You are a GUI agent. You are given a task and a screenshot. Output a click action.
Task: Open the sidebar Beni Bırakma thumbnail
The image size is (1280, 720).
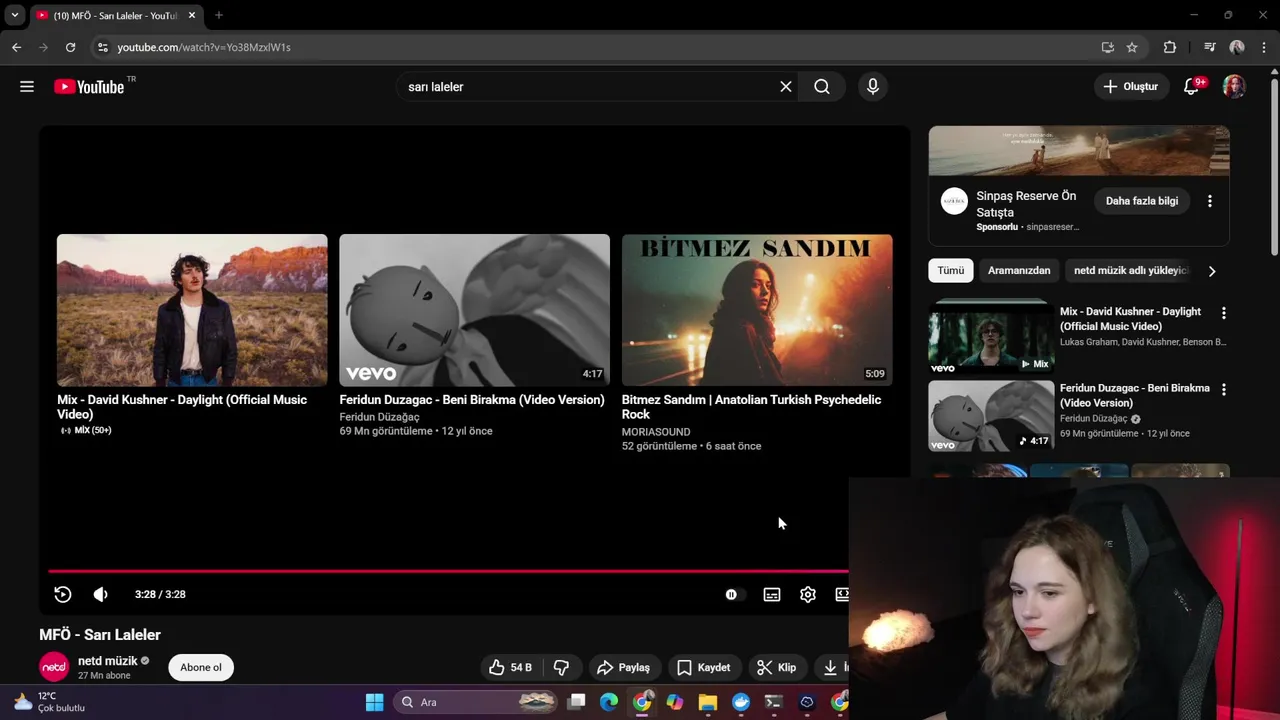coord(991,416)
